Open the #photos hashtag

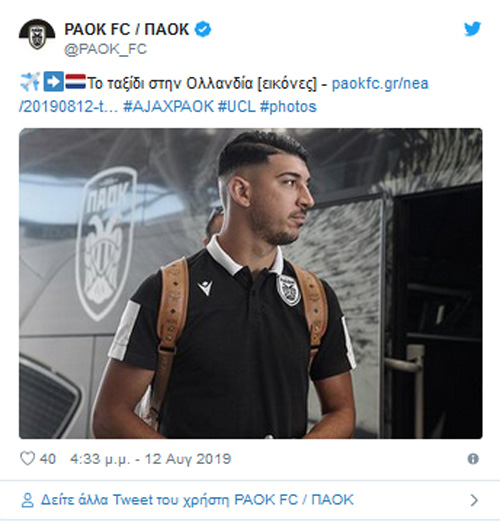[288, 107]
